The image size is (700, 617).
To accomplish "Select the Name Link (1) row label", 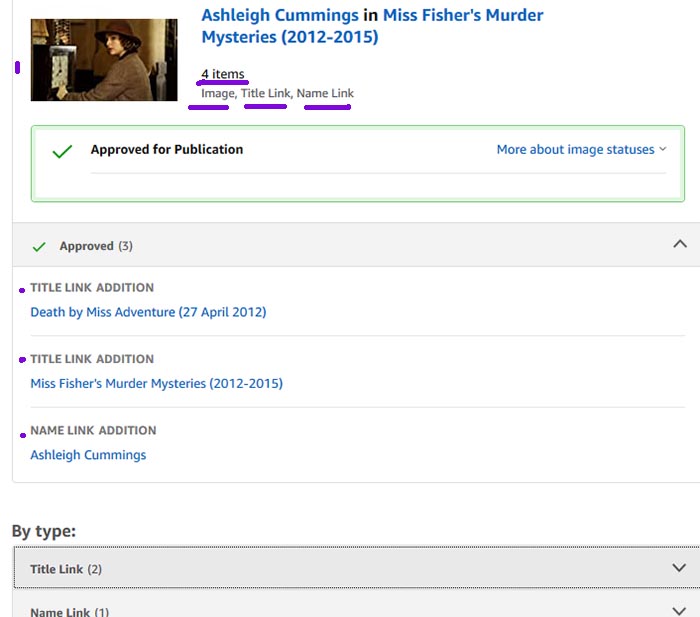I will click(69, 611).
